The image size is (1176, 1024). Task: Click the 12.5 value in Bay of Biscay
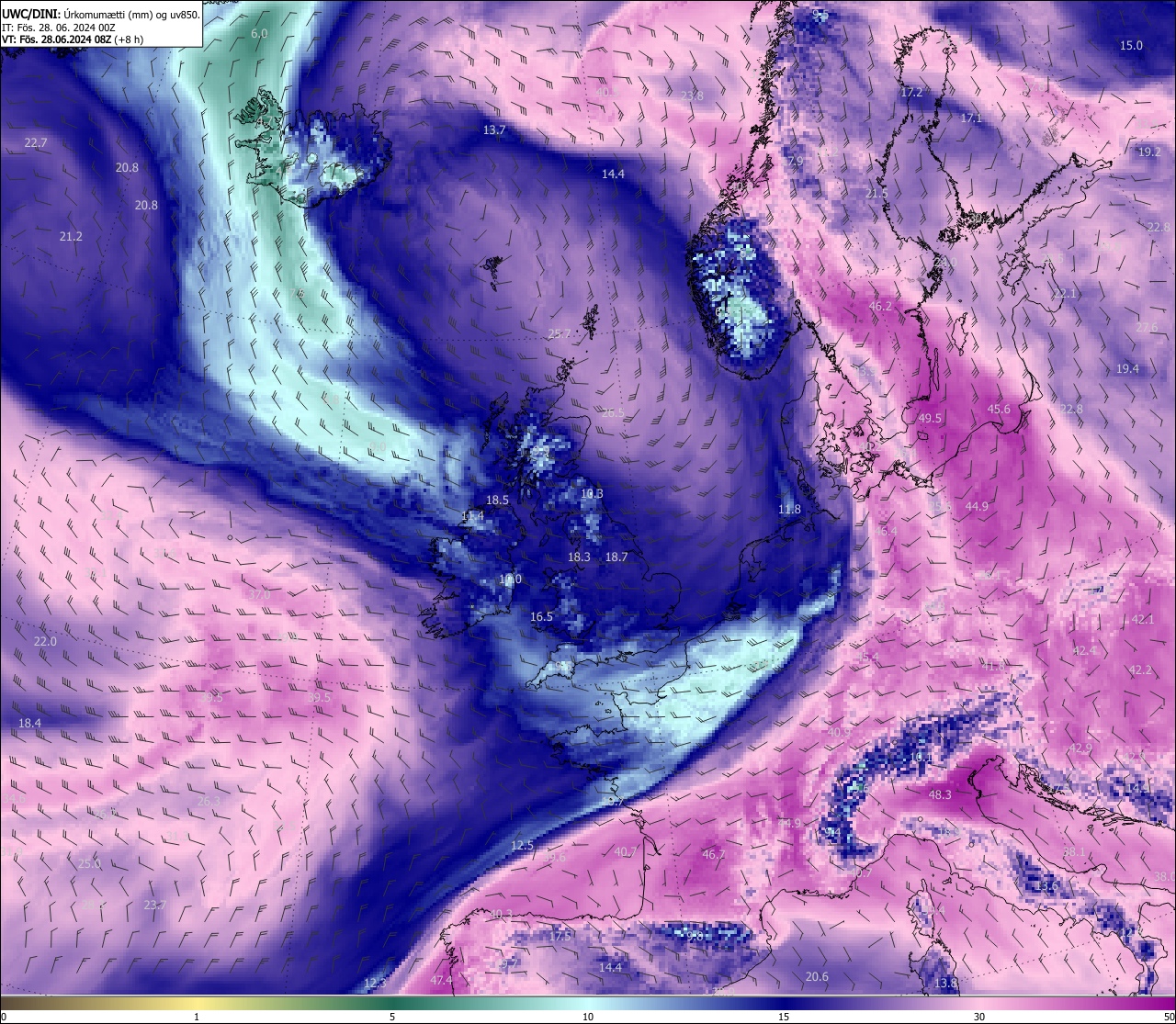click(522, 846)
